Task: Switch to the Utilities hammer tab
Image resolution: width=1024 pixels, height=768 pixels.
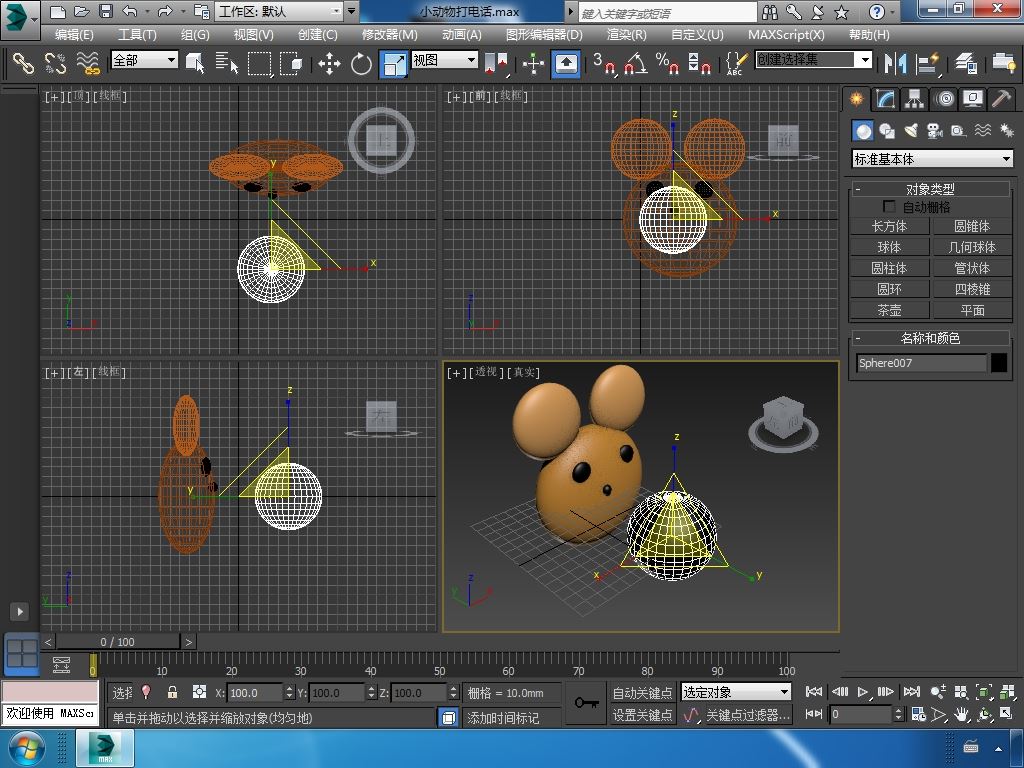Action: [1001, 99]
